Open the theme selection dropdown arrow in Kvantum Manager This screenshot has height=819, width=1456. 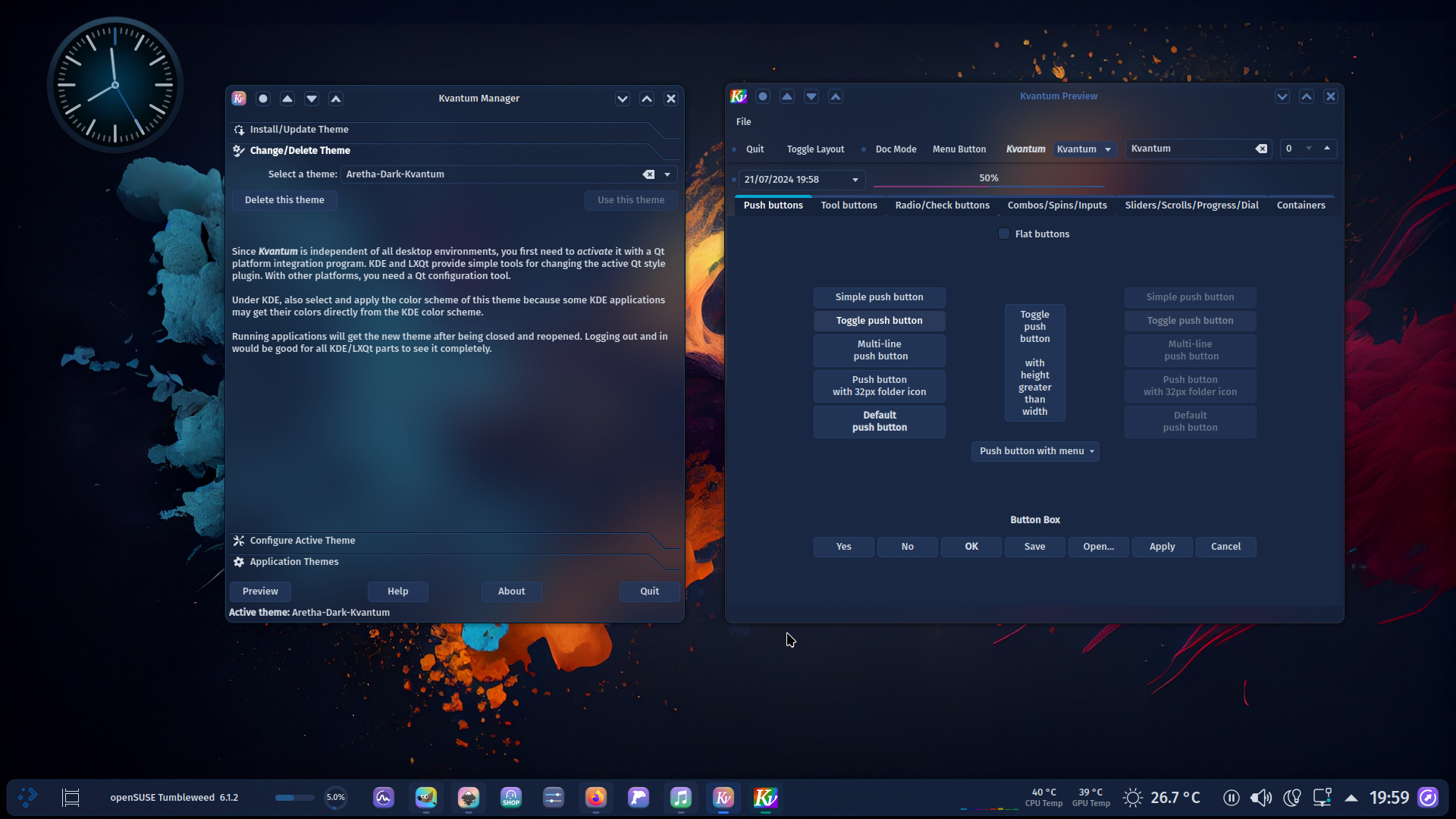[667, 174]
